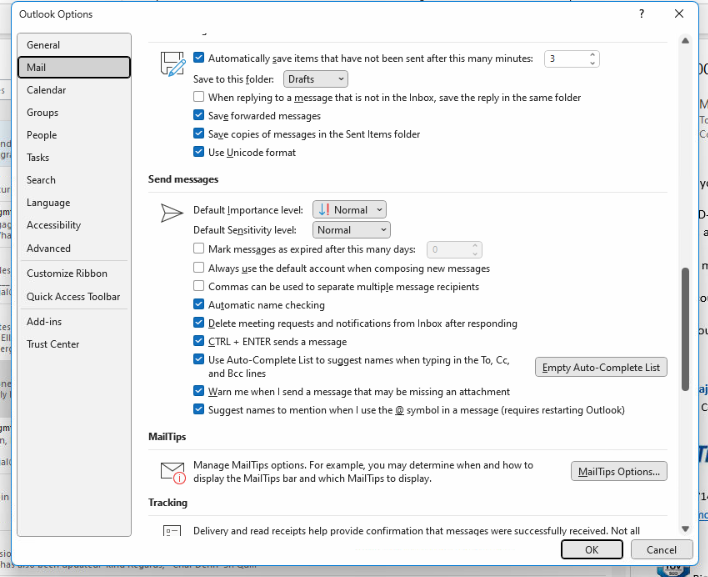This screenshot has height=577, width=708.
Task: Click the expired days up arrow
Action: click(x=475, y=246)
